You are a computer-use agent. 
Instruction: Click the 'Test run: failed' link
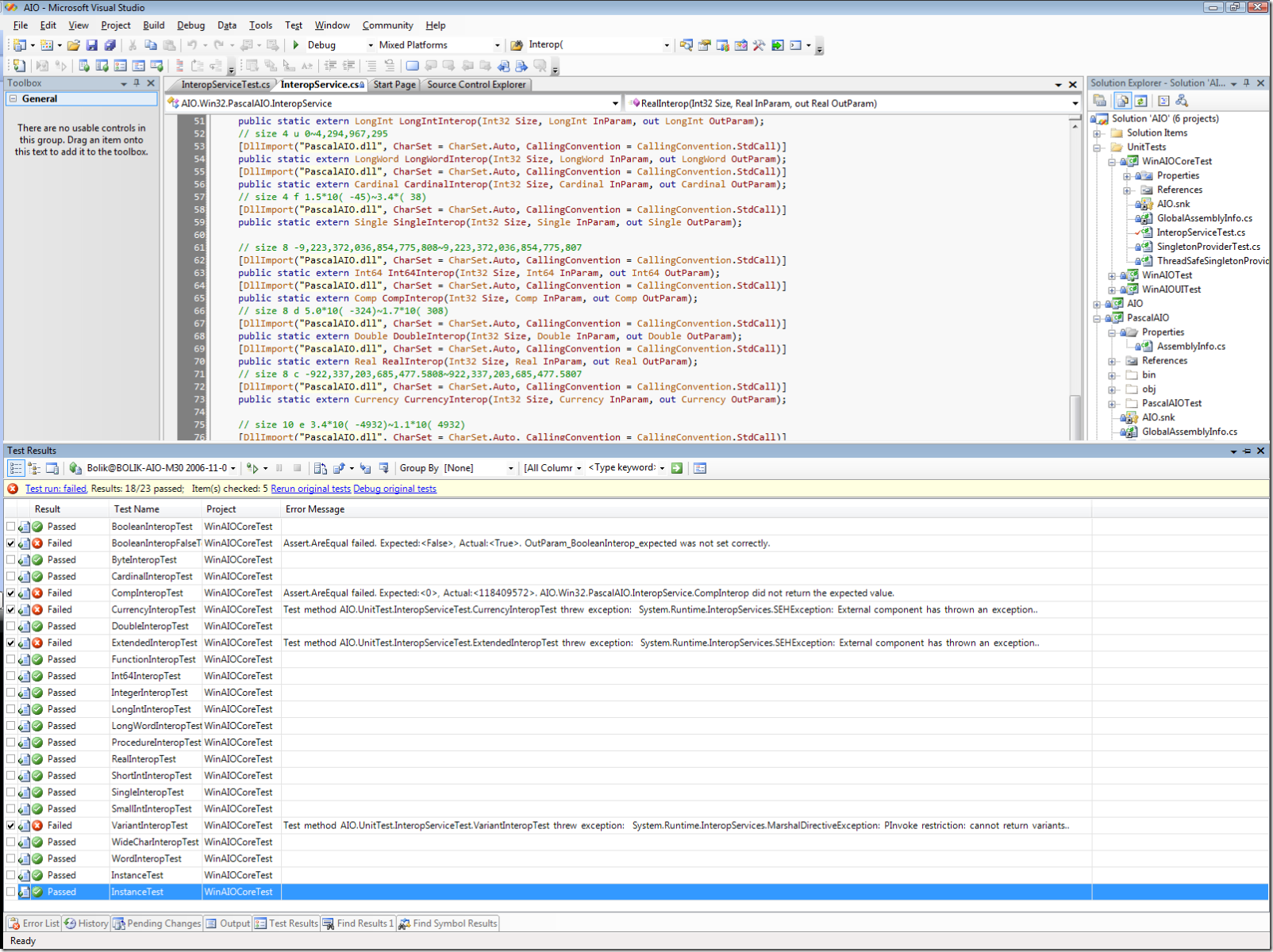point(56,489)
